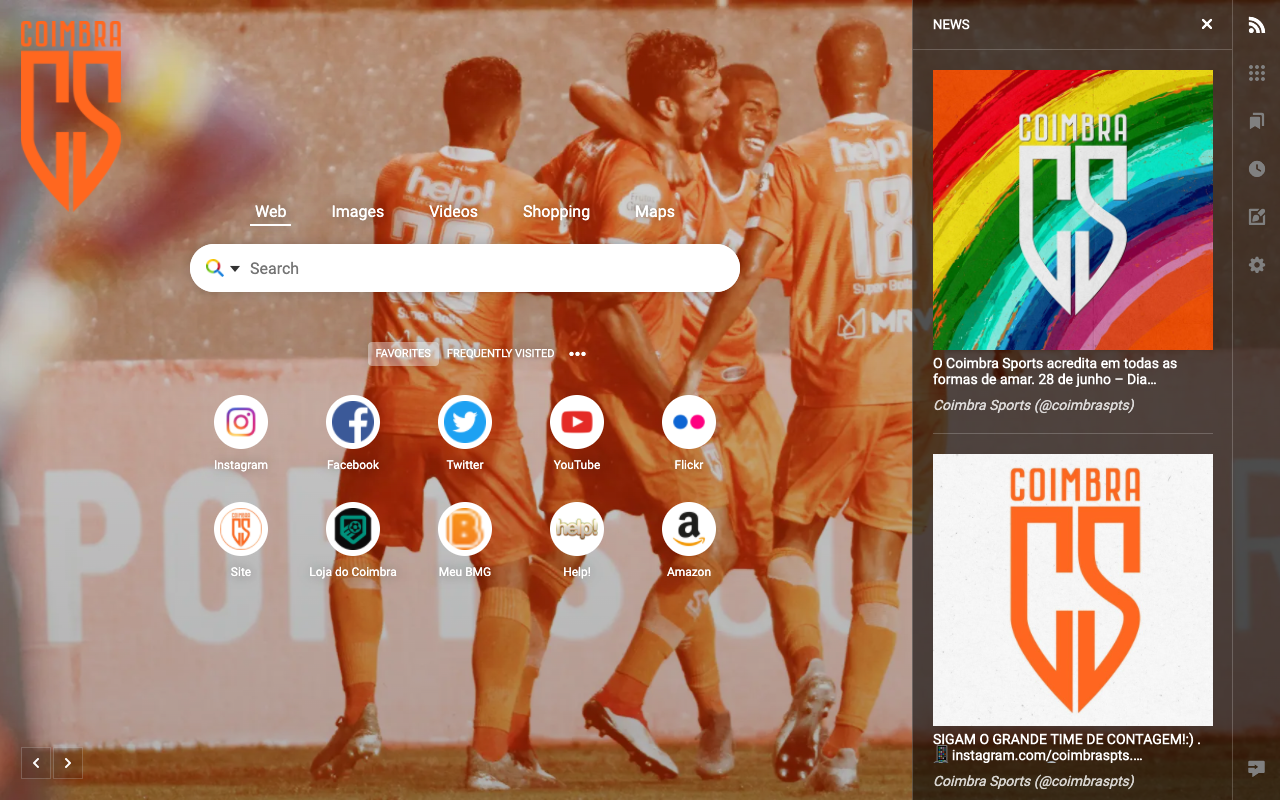Open the orange Coimbra logo news thumbnail
The image size is (1280, 800).
pyautogui.click(x=1073, y=590)
